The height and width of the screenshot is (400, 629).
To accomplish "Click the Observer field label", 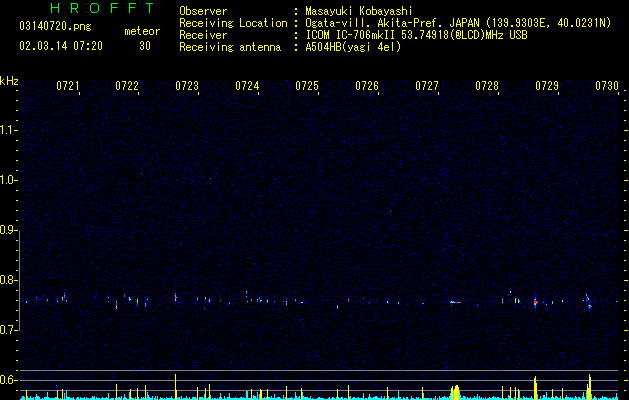I will pyautogui.click(x=203, y=11).
